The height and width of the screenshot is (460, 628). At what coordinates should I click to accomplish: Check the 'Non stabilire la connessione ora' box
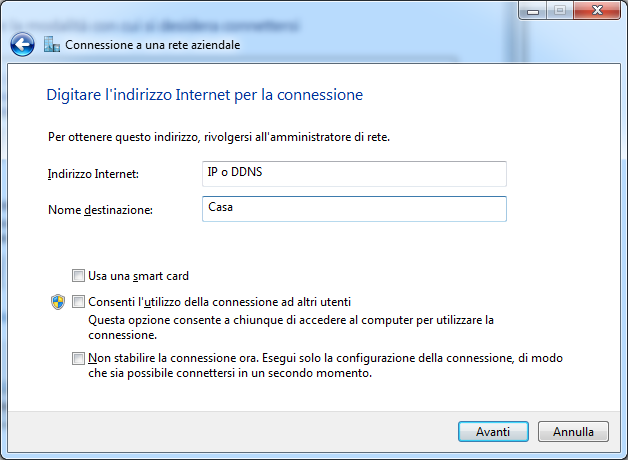coord(78,358)
